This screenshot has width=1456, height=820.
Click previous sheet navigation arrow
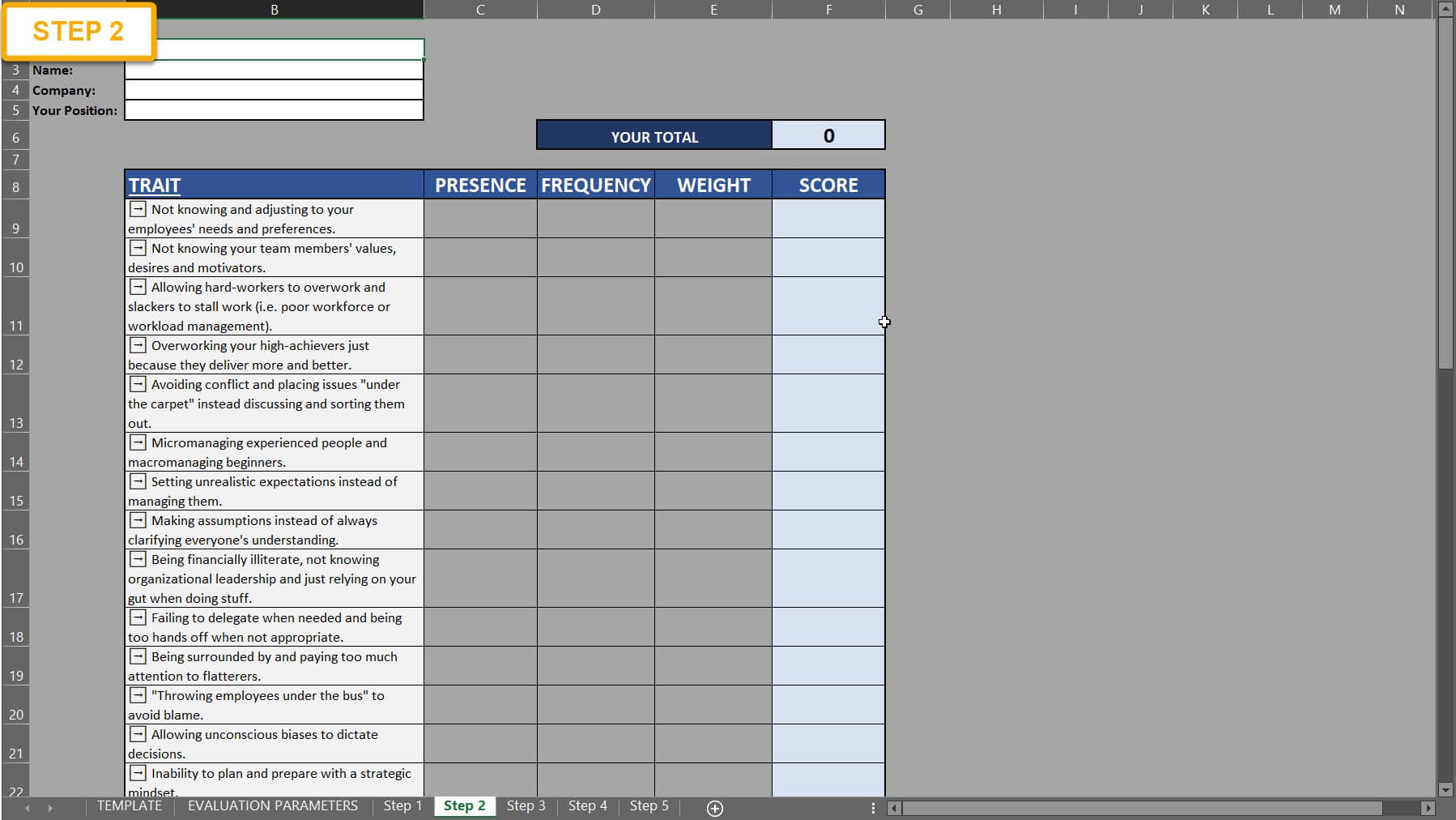28,808
